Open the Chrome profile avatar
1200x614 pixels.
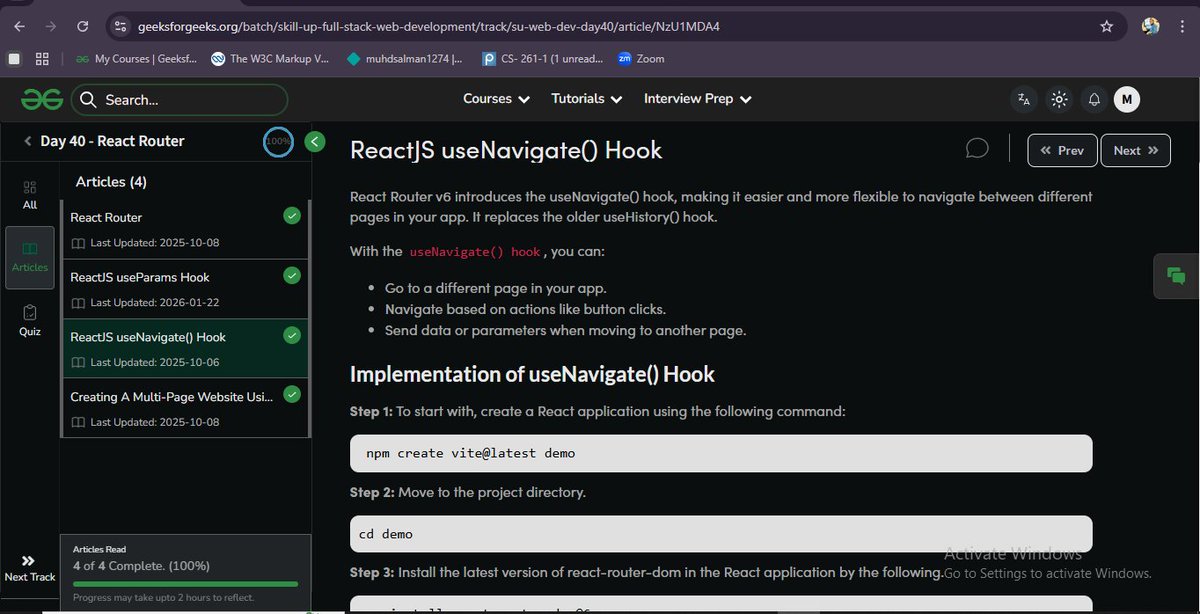coord(1150,26)
